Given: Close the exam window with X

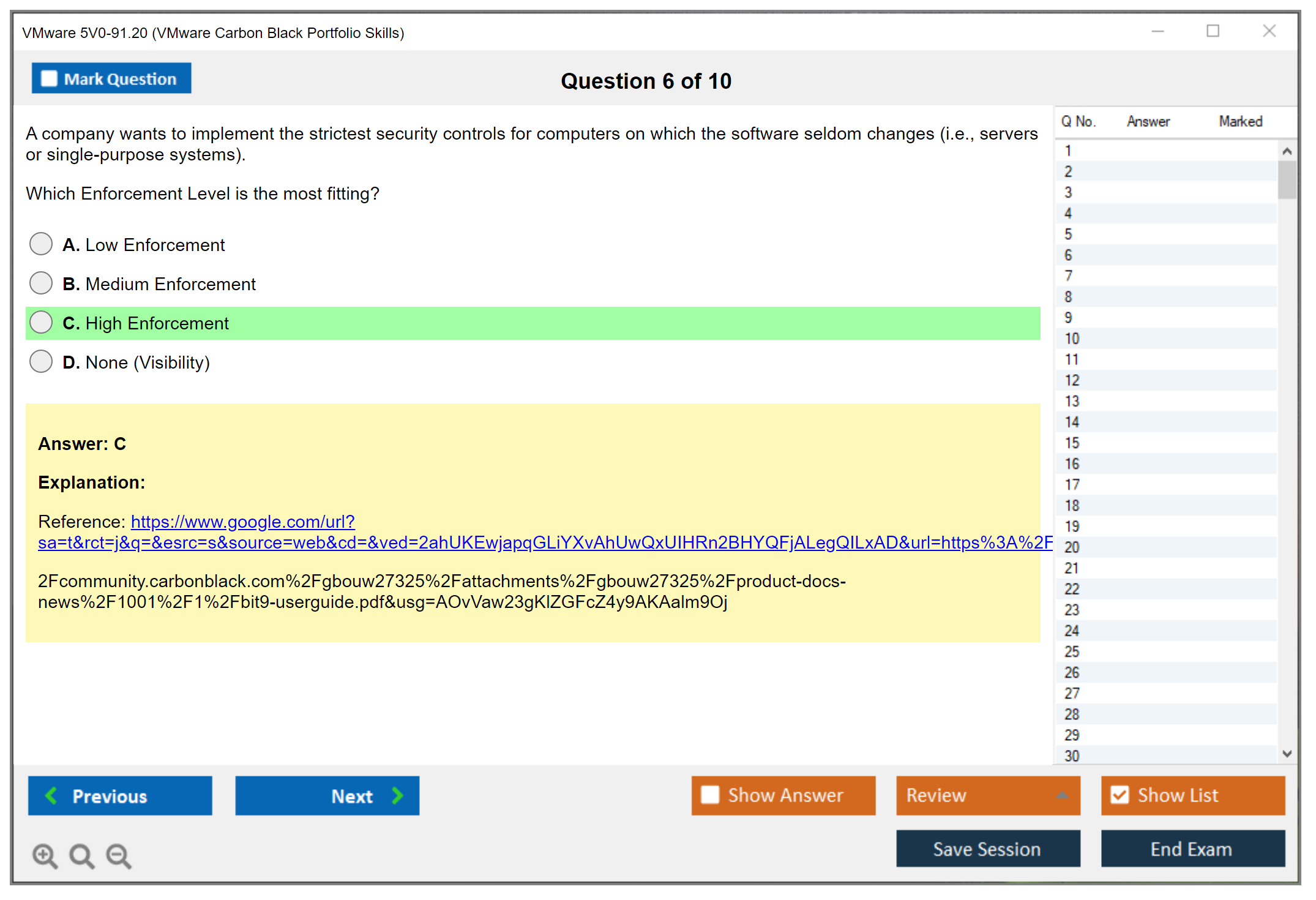Looking at the screenshot, I should tap(1269, 31).
